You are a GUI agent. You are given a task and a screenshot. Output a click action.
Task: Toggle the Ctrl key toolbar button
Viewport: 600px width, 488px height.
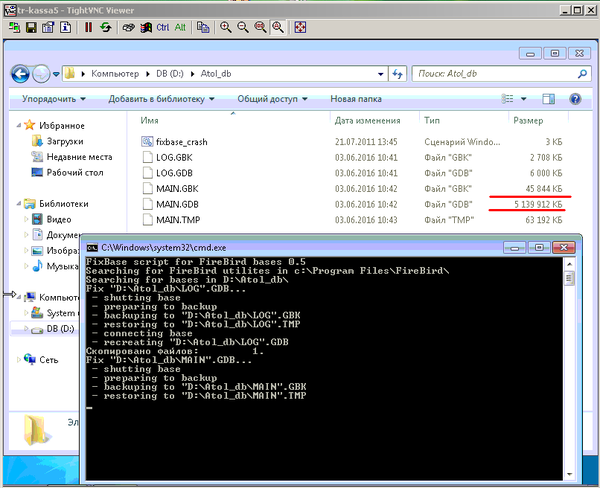click(x=163, y=27)
